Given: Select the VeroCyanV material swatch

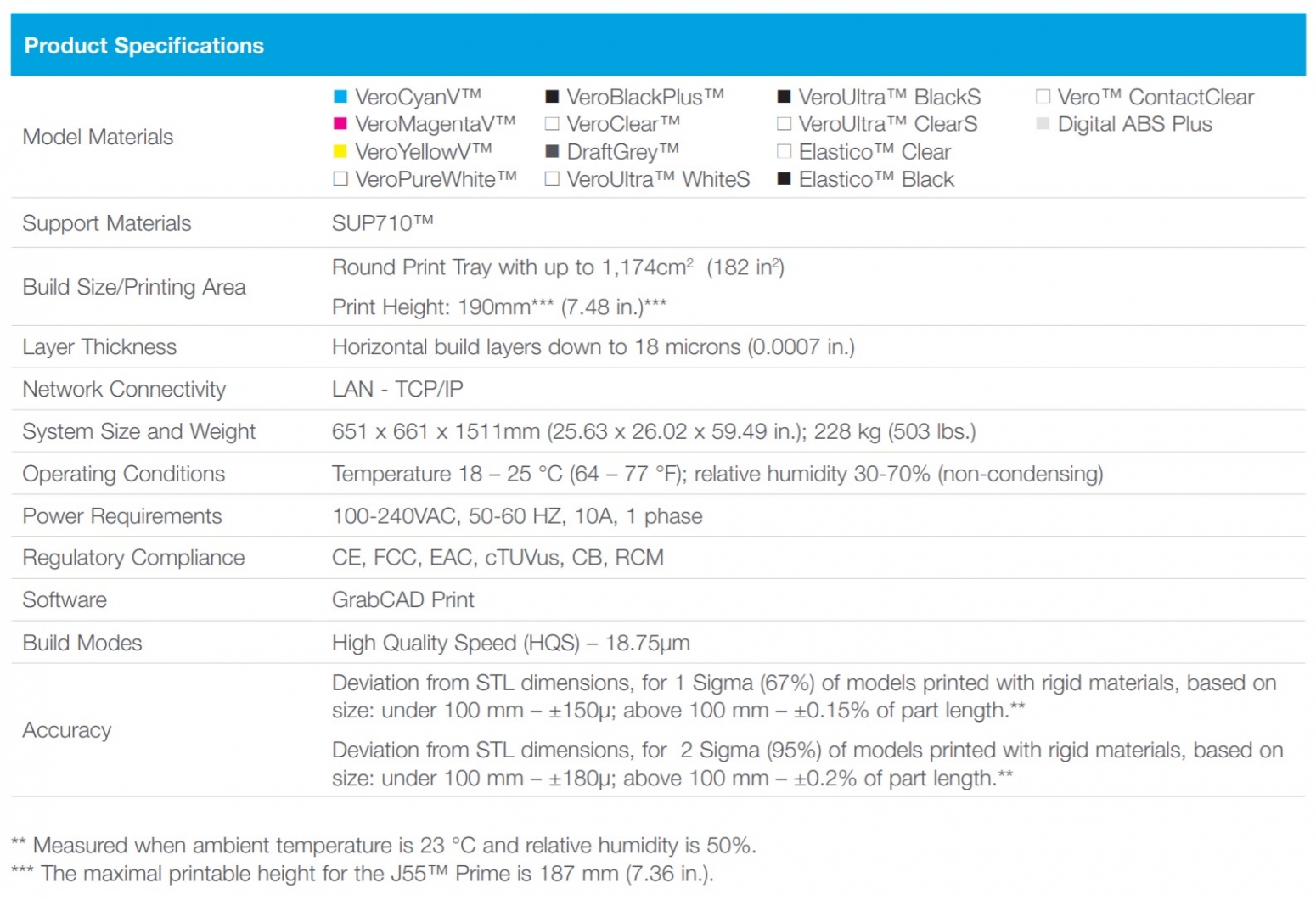Looking at the screenshot, I should tap(340, 95).
